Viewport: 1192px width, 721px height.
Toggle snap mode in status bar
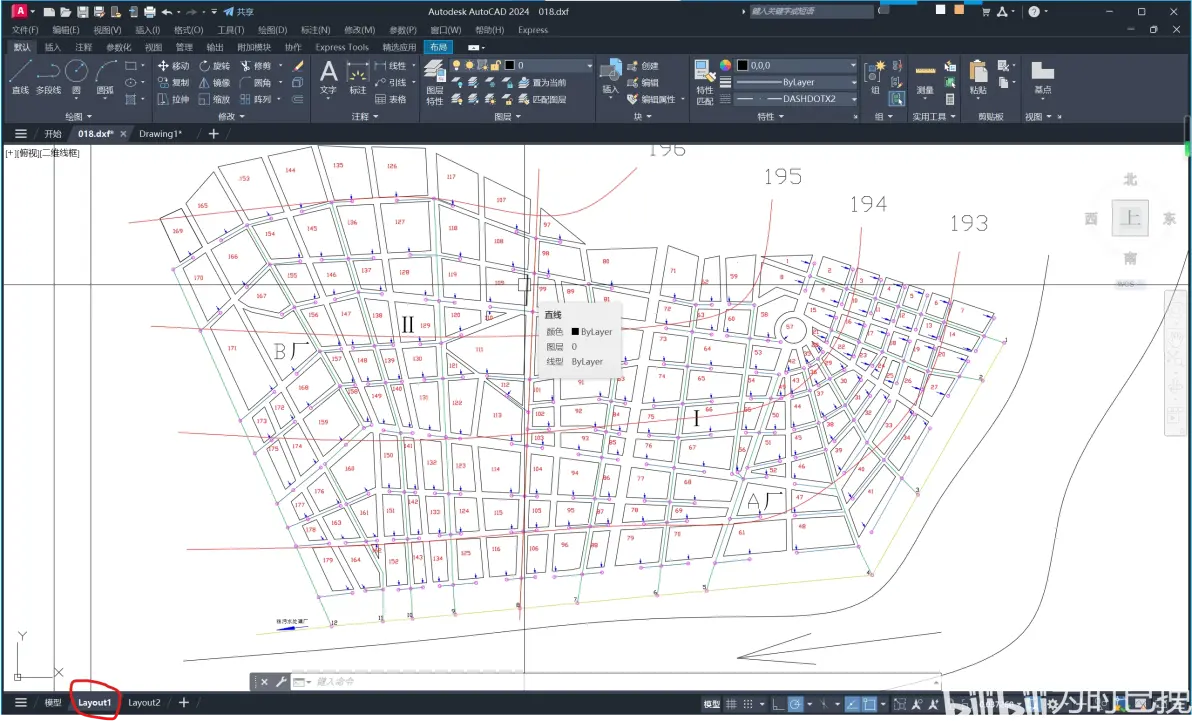748,704
